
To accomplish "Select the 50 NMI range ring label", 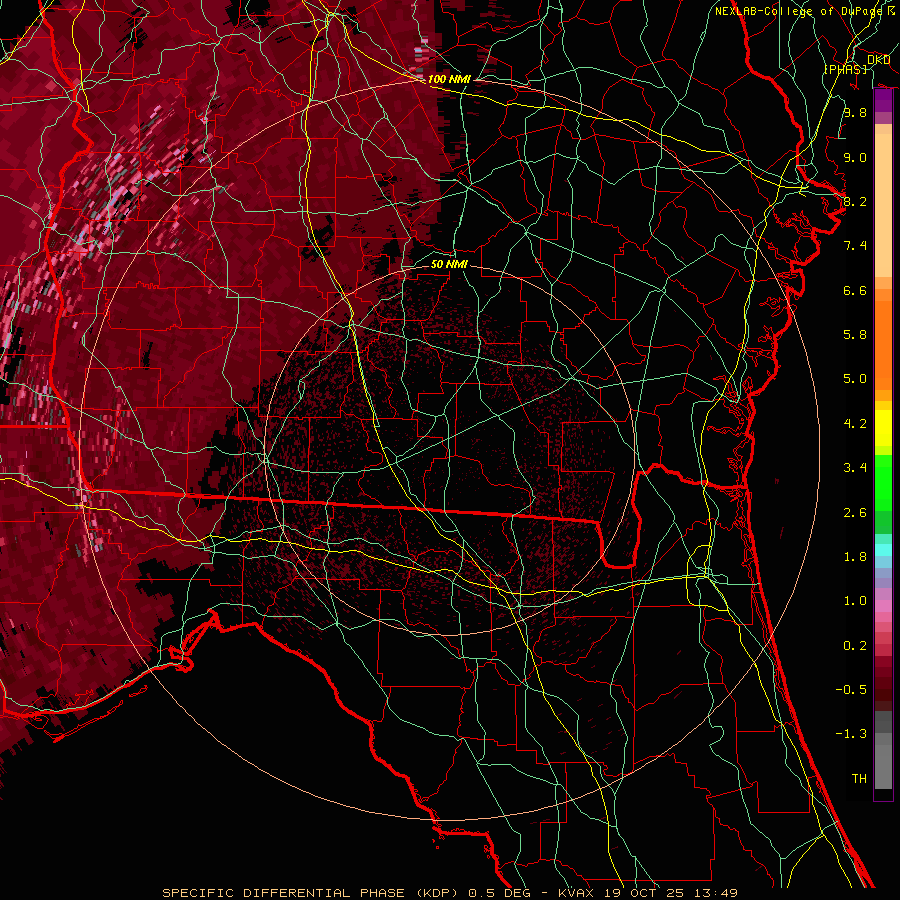I will coord(449,265).
